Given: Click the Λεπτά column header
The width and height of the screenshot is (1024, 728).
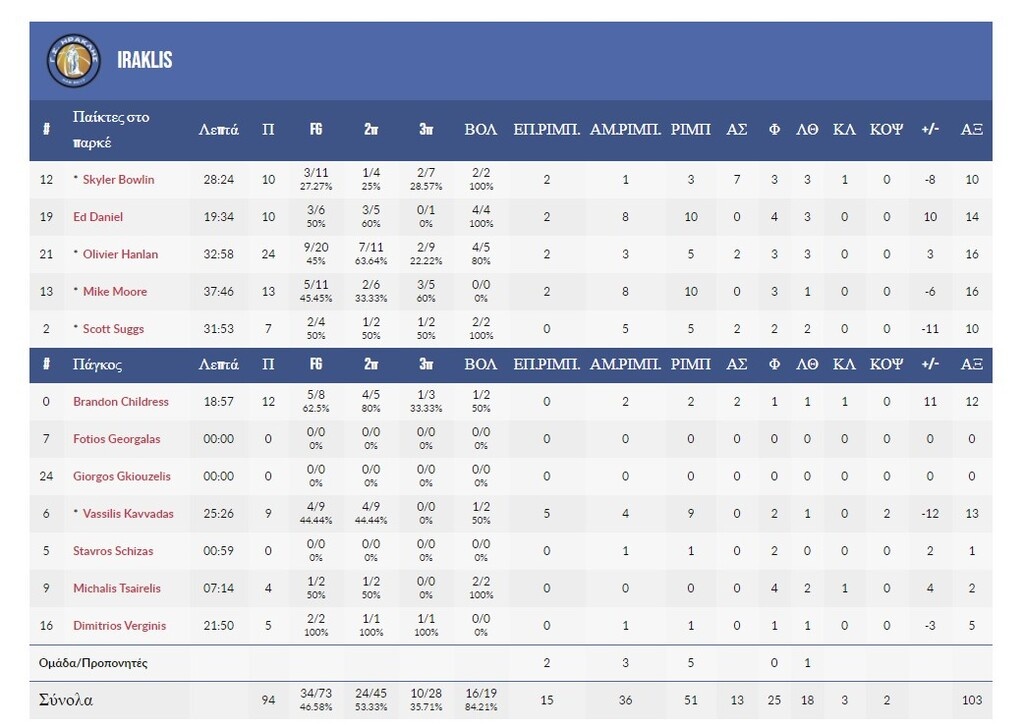Looking at the screenshot, I should click(218, 130).
